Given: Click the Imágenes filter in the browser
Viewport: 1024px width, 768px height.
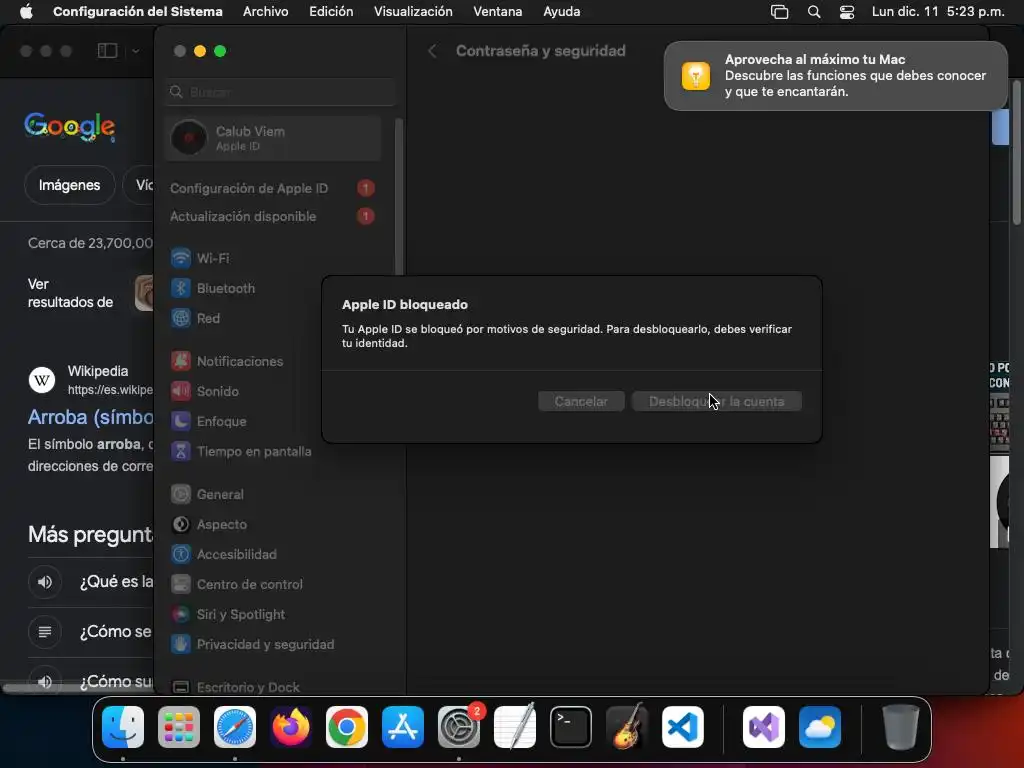Looking at the screenshot, I should click(x=69, y=185).
